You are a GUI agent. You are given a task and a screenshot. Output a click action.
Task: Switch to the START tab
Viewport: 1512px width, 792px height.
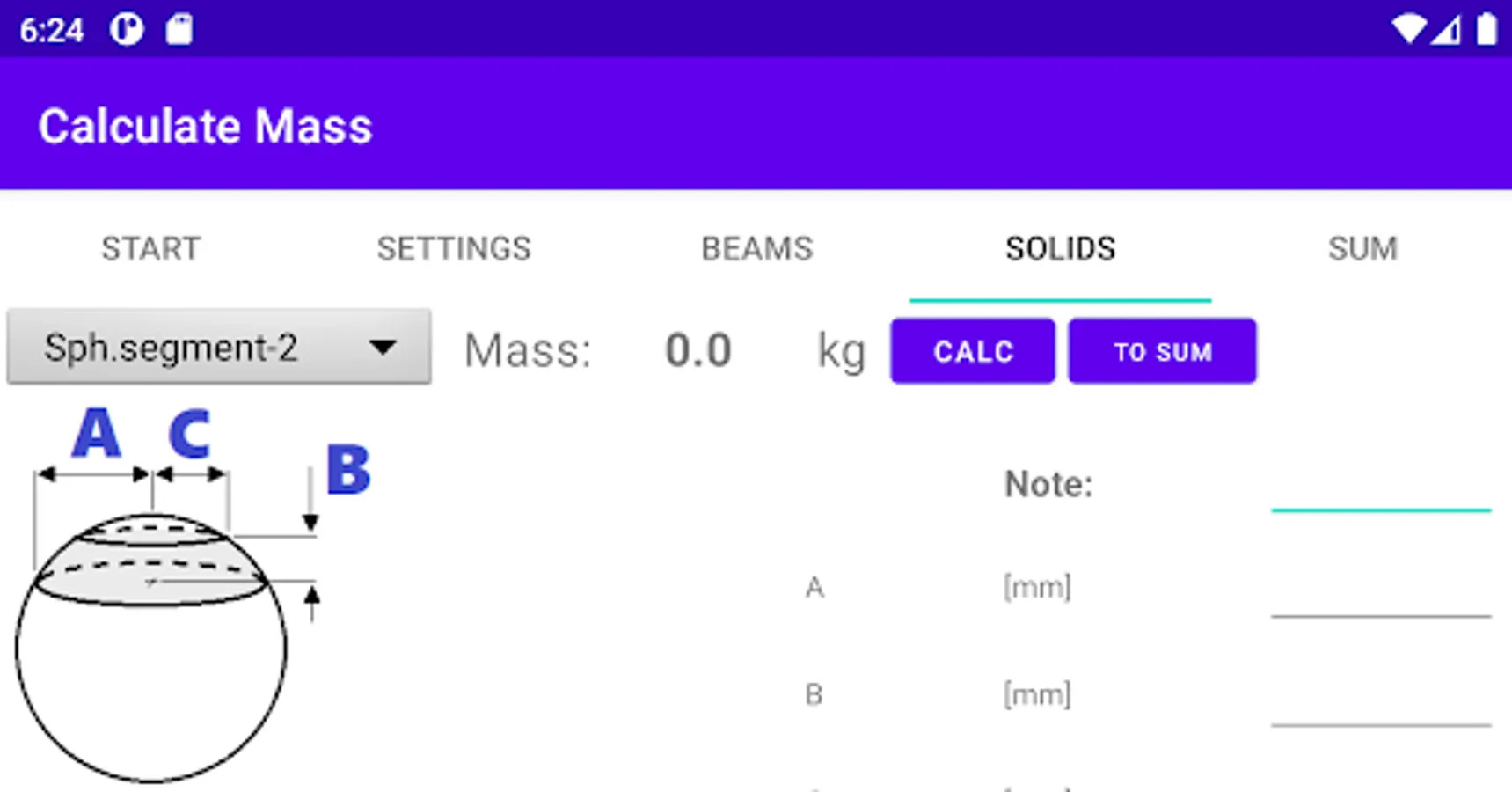[150, 249]
